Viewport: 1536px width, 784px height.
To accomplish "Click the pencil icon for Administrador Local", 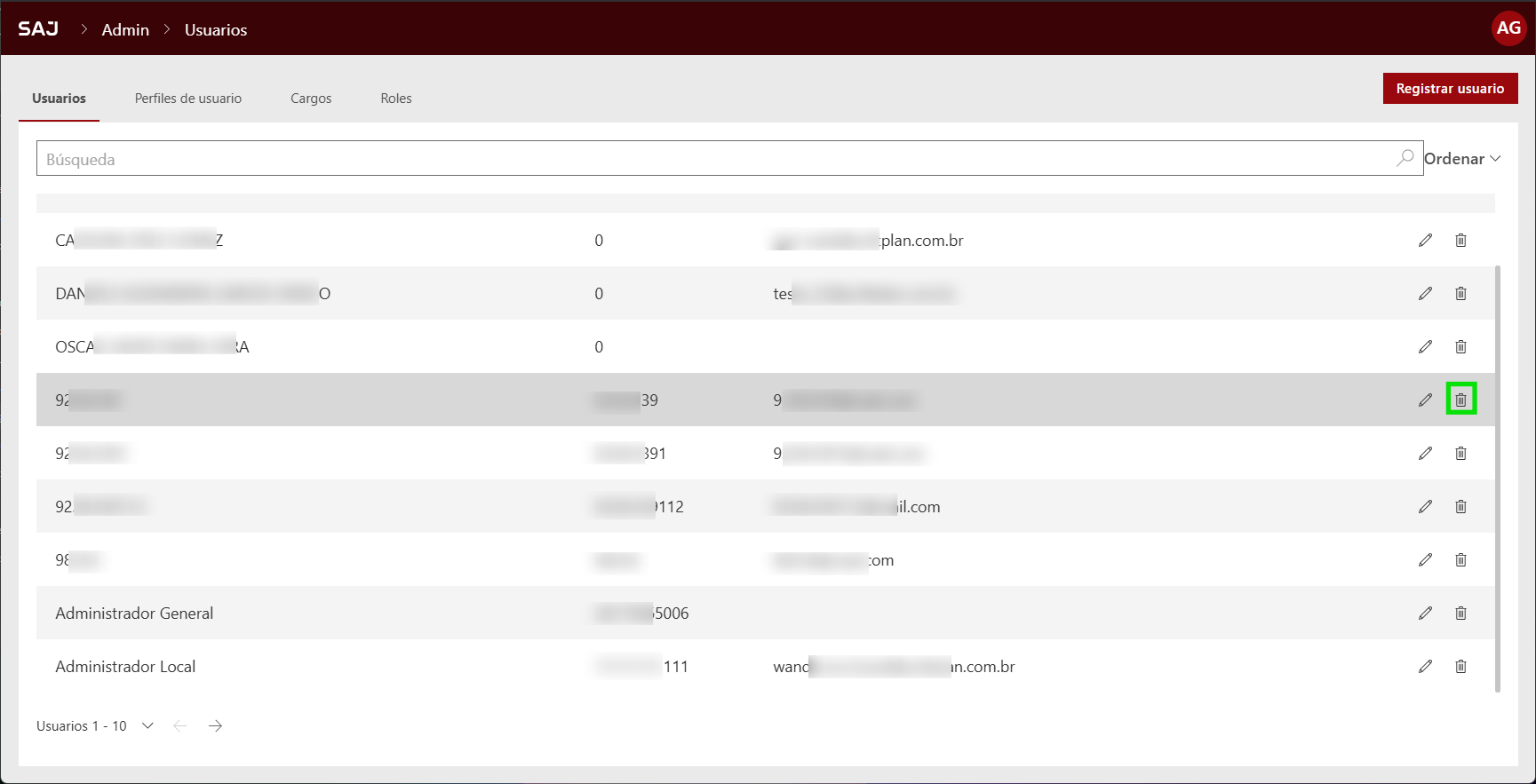I will pyautogui.click(x=1425, y=666).
